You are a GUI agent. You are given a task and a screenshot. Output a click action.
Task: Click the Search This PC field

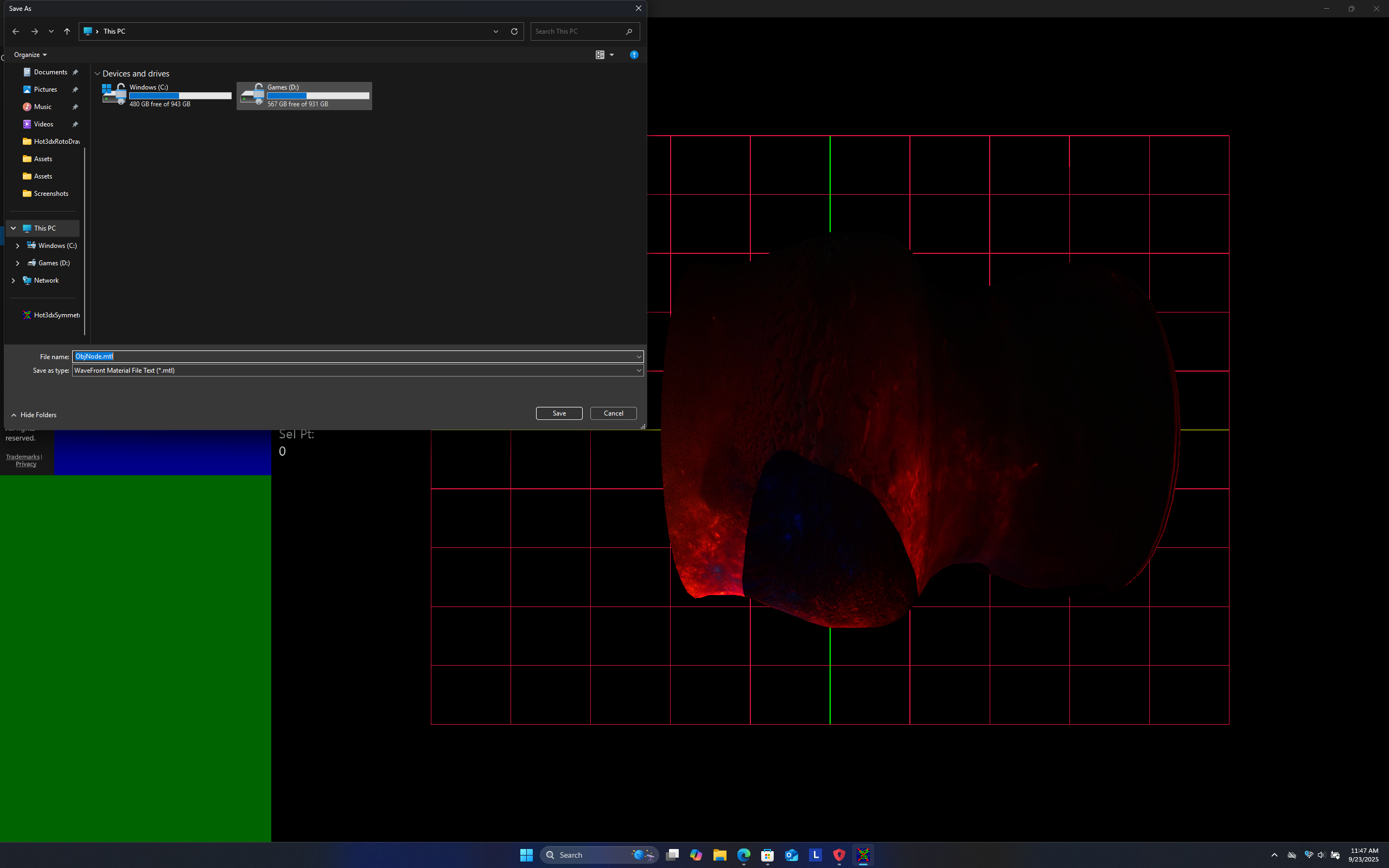[578, 31]
